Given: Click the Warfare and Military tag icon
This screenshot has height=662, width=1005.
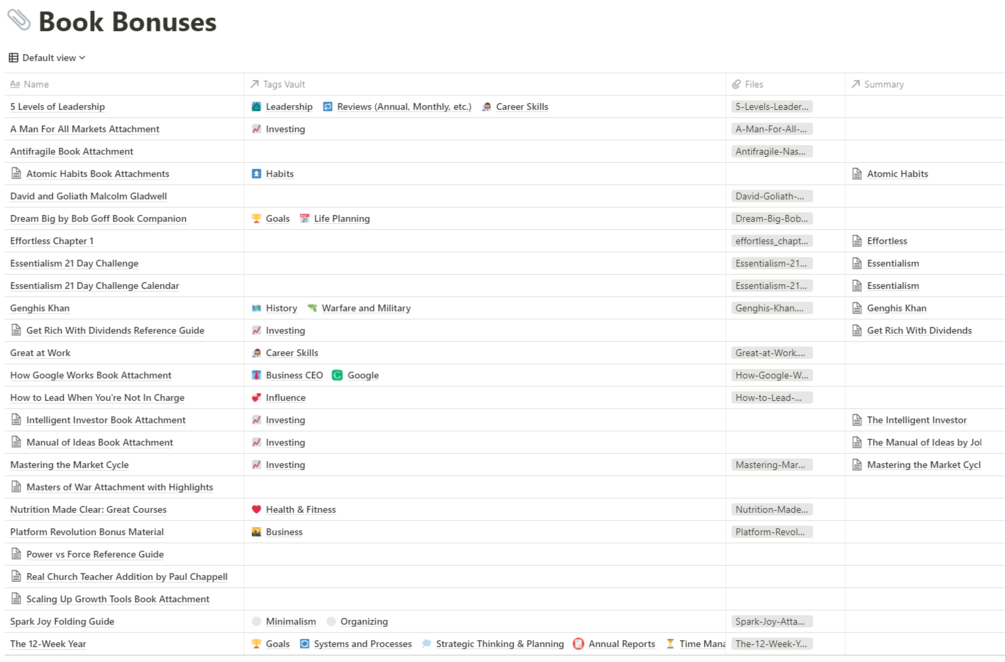Looking at the screenshot, I should [x=312, y=308].
